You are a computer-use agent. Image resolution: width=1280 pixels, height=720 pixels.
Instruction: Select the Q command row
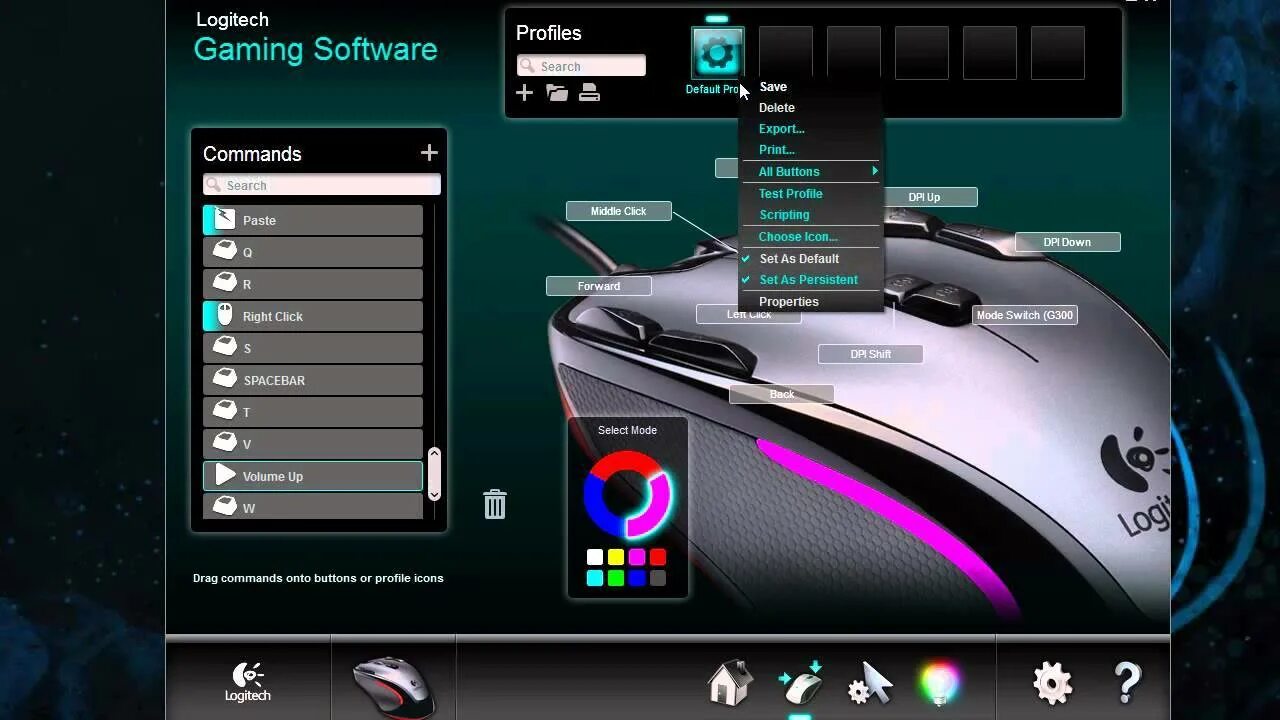click(x=313, y=252)
